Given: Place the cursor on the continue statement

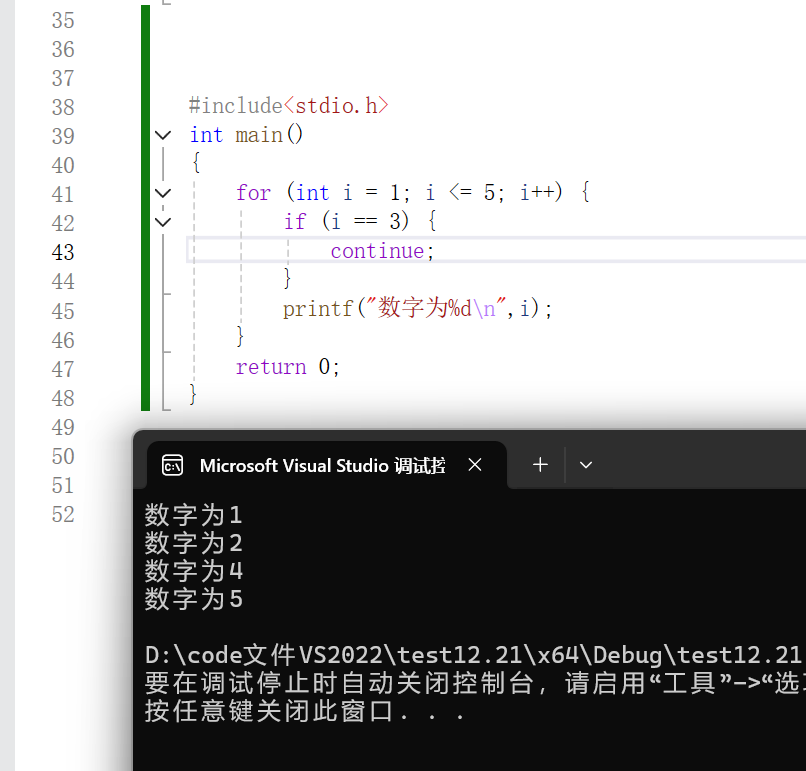Looking at the screenshot, I should pyautogui.click(x=380, y=251).
